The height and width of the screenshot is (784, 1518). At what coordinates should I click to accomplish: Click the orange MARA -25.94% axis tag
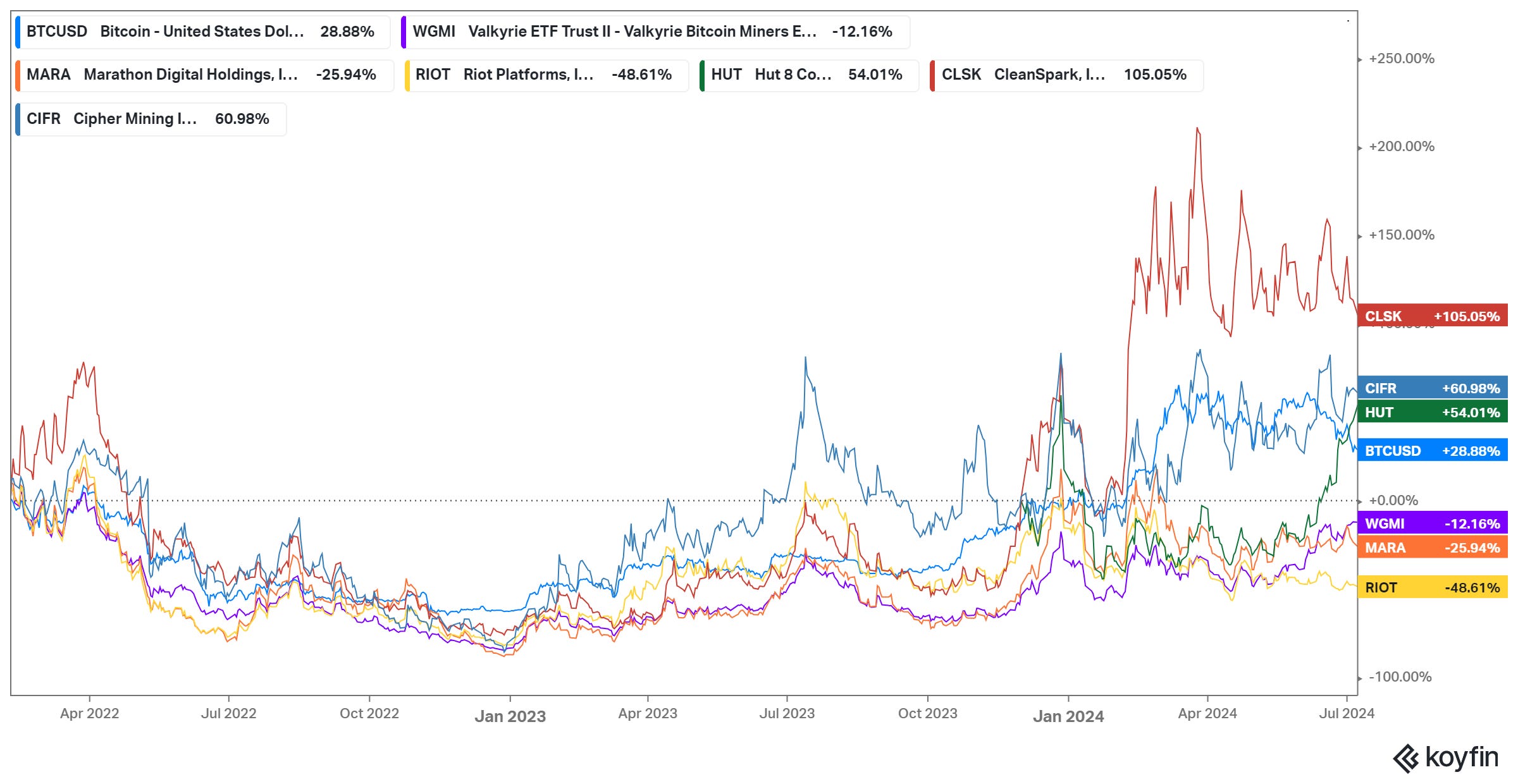[x=1432, y=548]
